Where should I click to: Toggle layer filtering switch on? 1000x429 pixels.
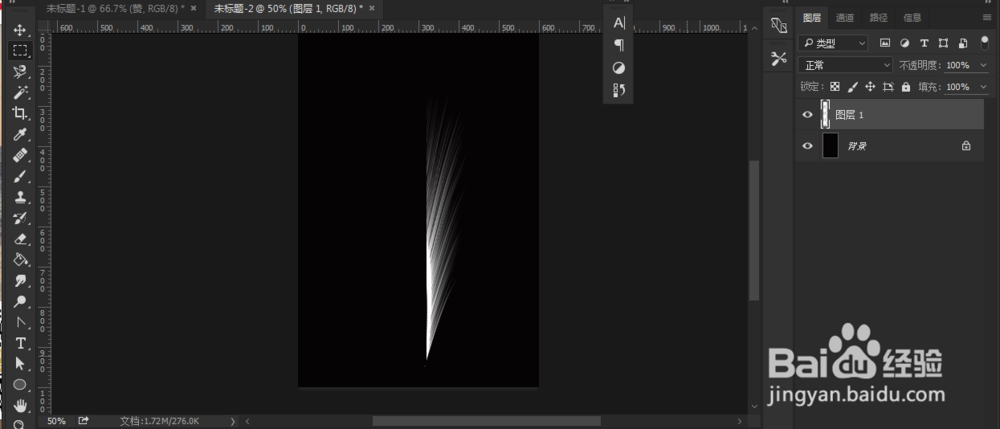985,43
